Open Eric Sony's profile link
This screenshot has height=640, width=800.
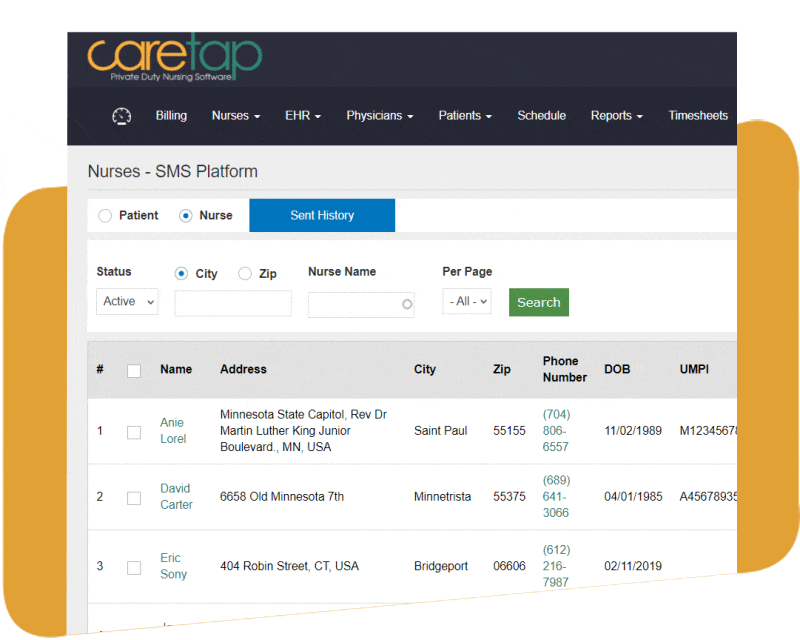(173, 566)
